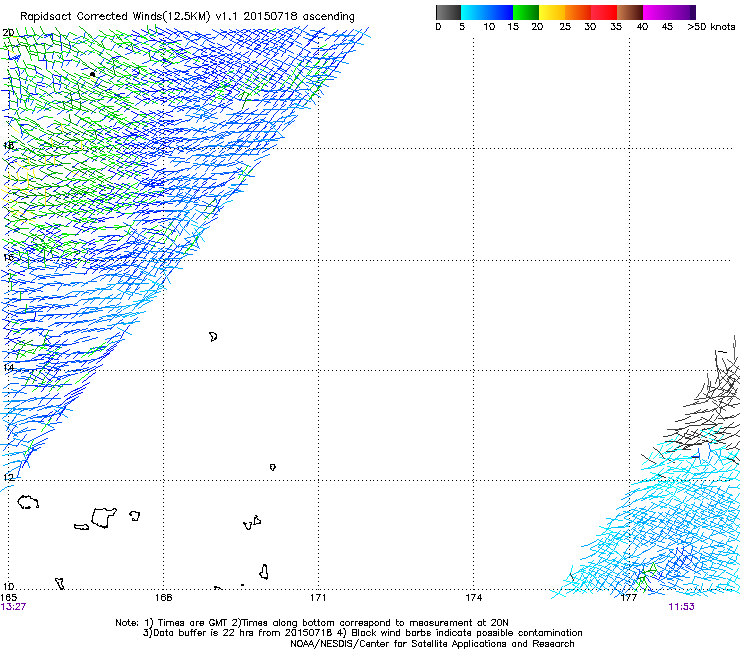Click the longitude axis label '165'
740x650 pixels.
(x=8, y=598)
